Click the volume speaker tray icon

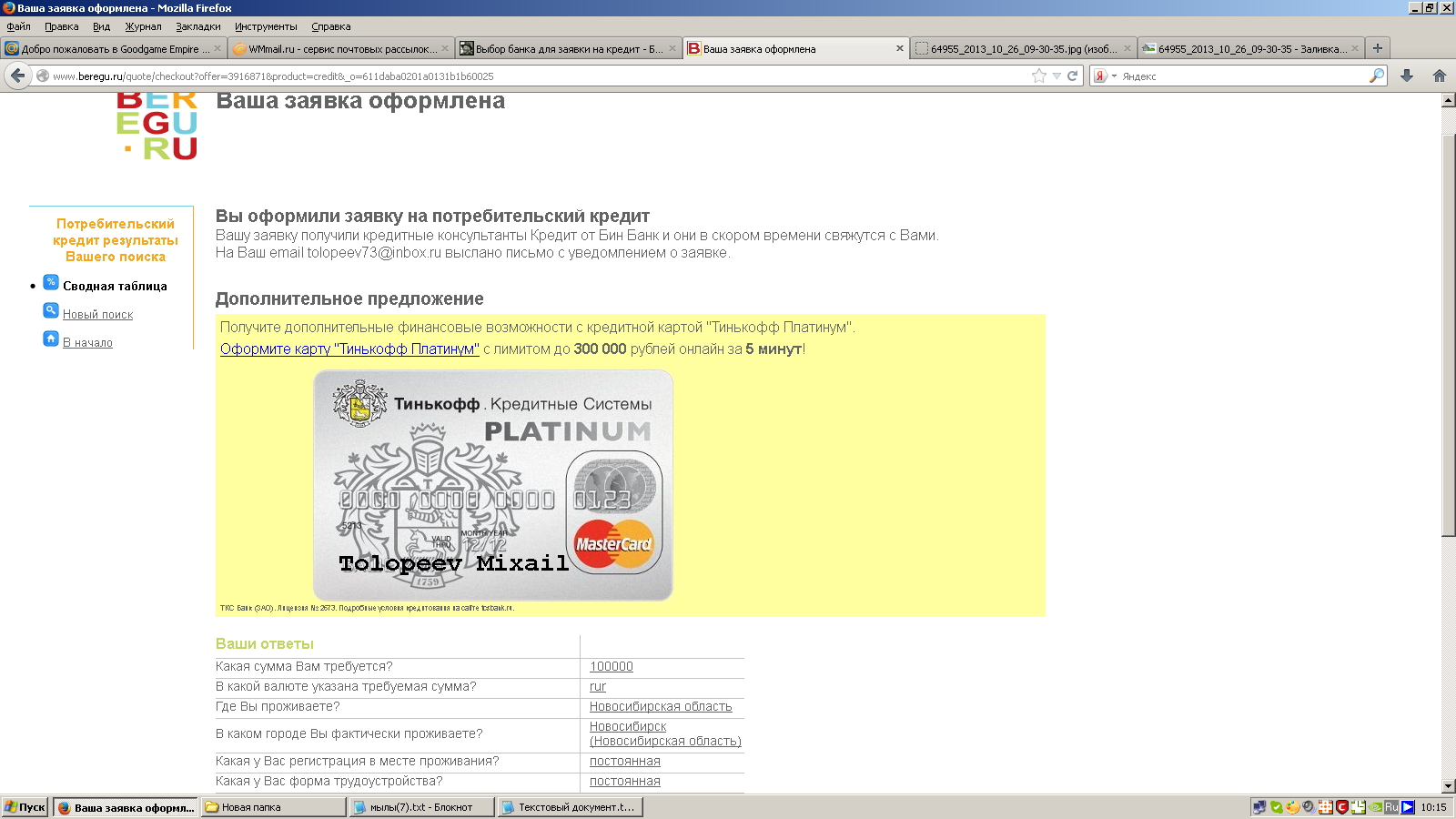(1309, 807)
